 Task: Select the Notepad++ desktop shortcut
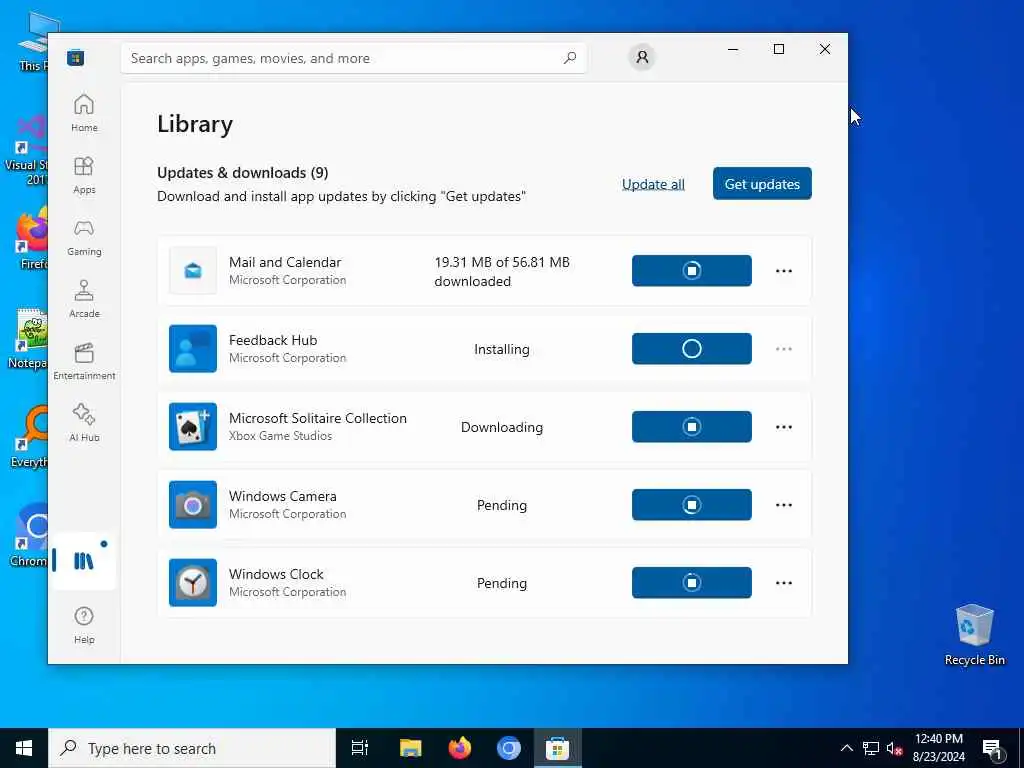[x=29, y=338]
